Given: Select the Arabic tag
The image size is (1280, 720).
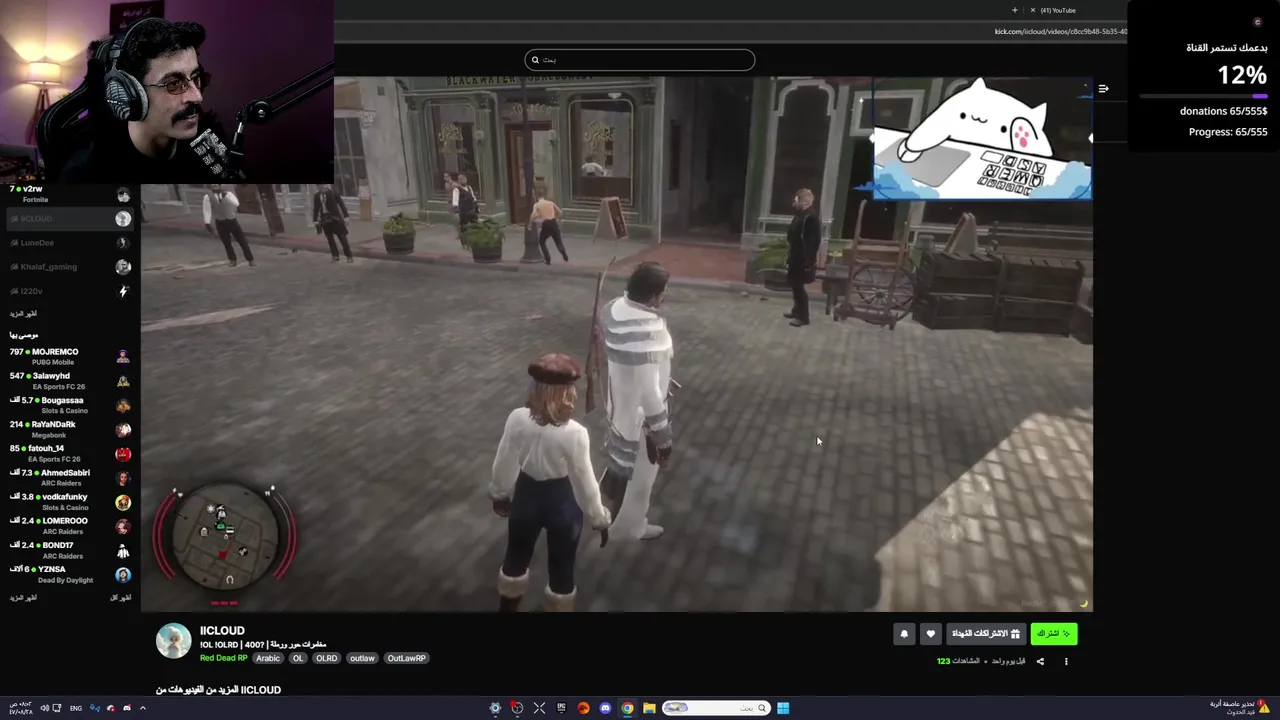Looking at the screenshot, I should [x=268, y=658].
